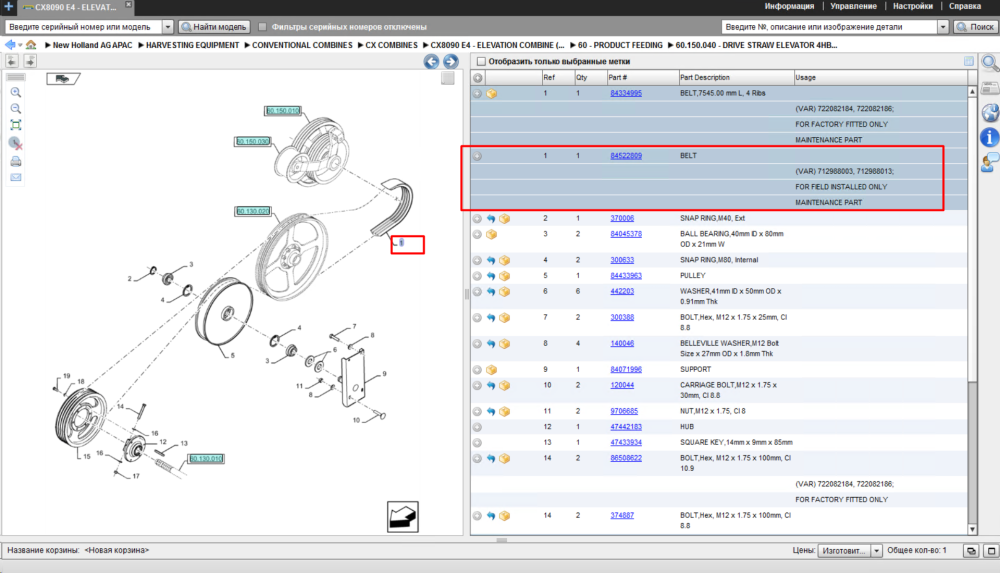Expand 'HARVESTING EQUIPMENT' breadcrumb
Viewport: 1000px width, 573px height.
pyautogui.click(x=141, y=45)
